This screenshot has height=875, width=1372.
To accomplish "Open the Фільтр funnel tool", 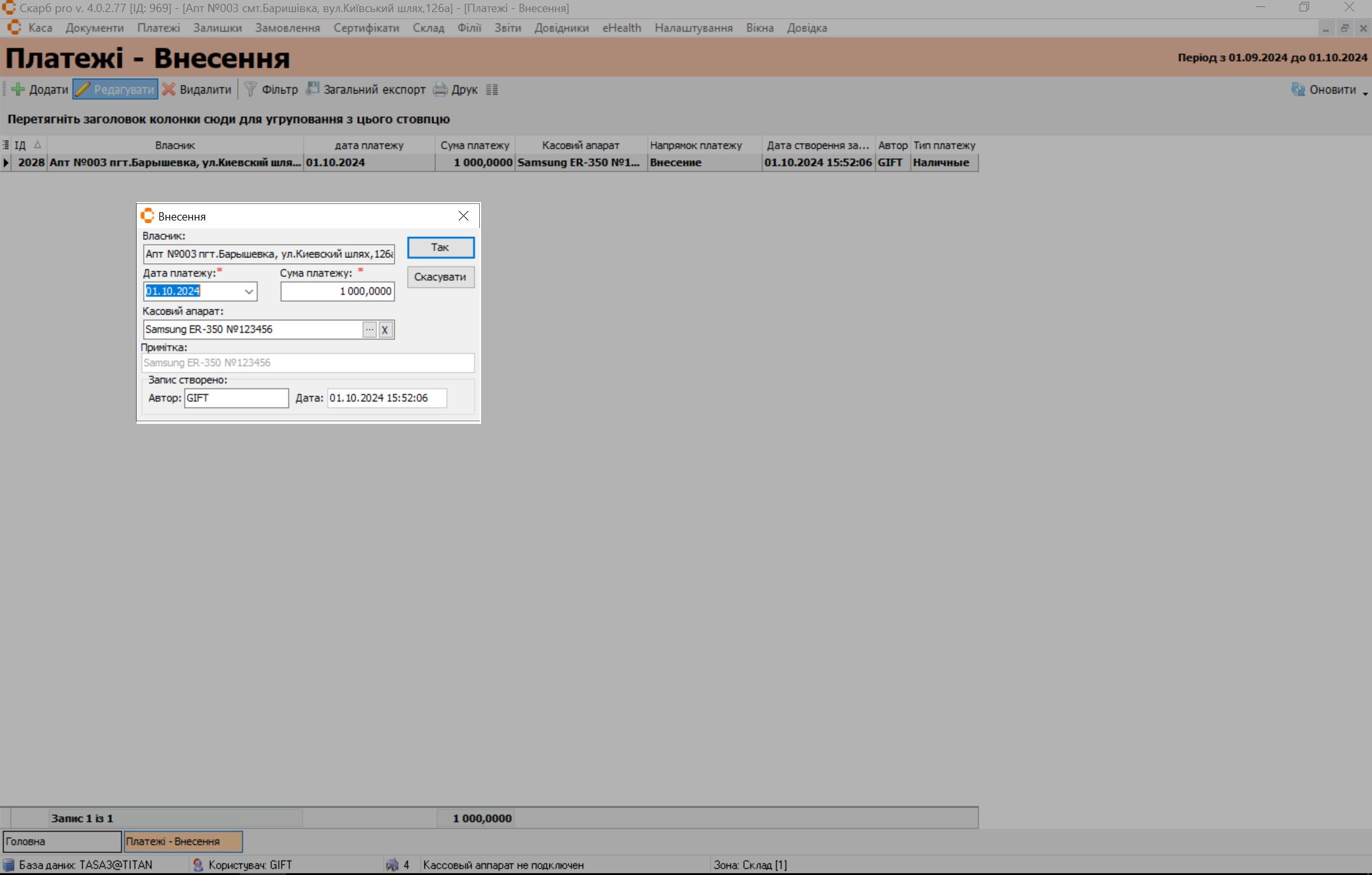I will click(251, 90).
